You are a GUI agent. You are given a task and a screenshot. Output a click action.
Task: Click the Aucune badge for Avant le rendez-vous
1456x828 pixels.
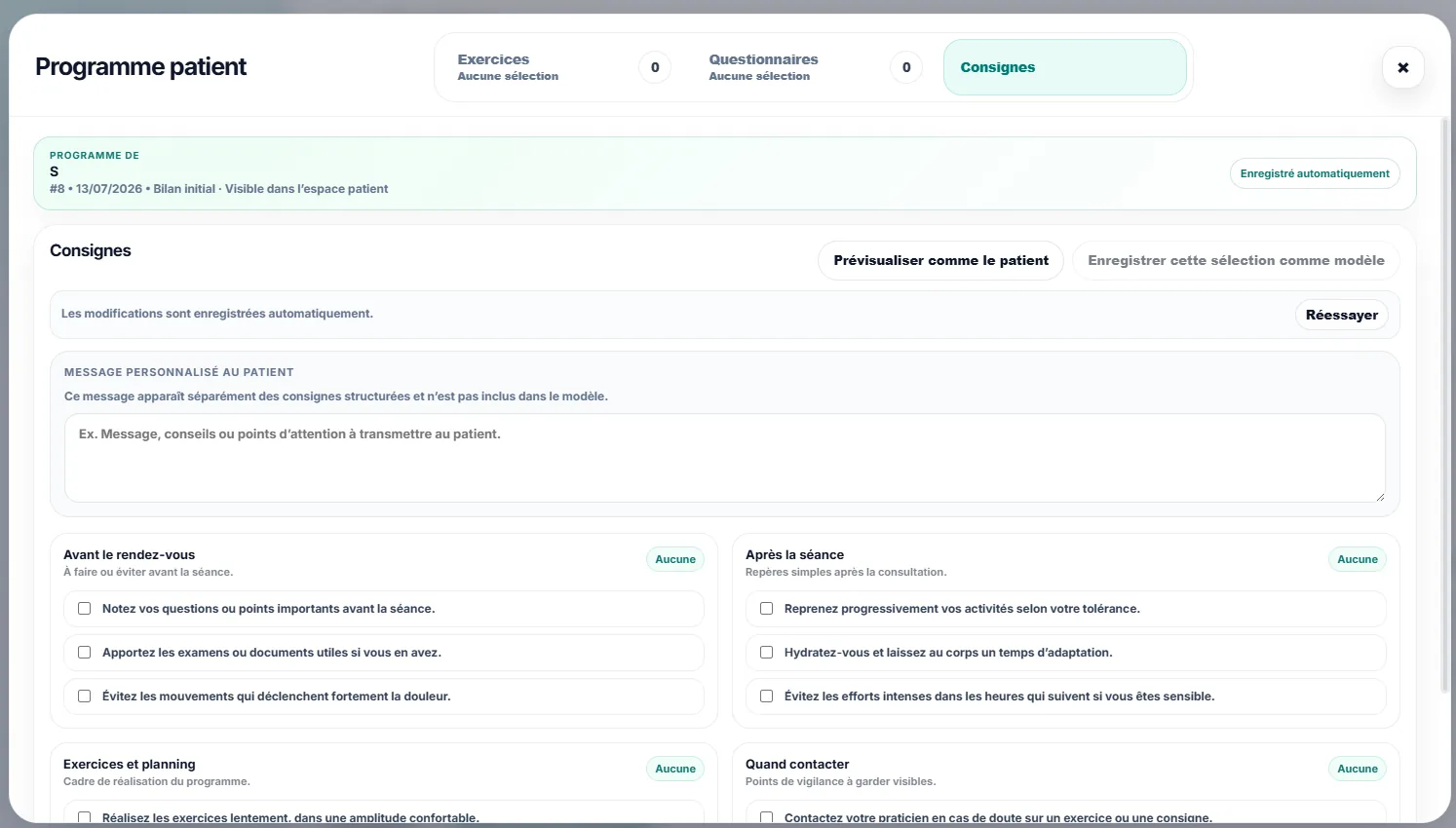point(675,559)
